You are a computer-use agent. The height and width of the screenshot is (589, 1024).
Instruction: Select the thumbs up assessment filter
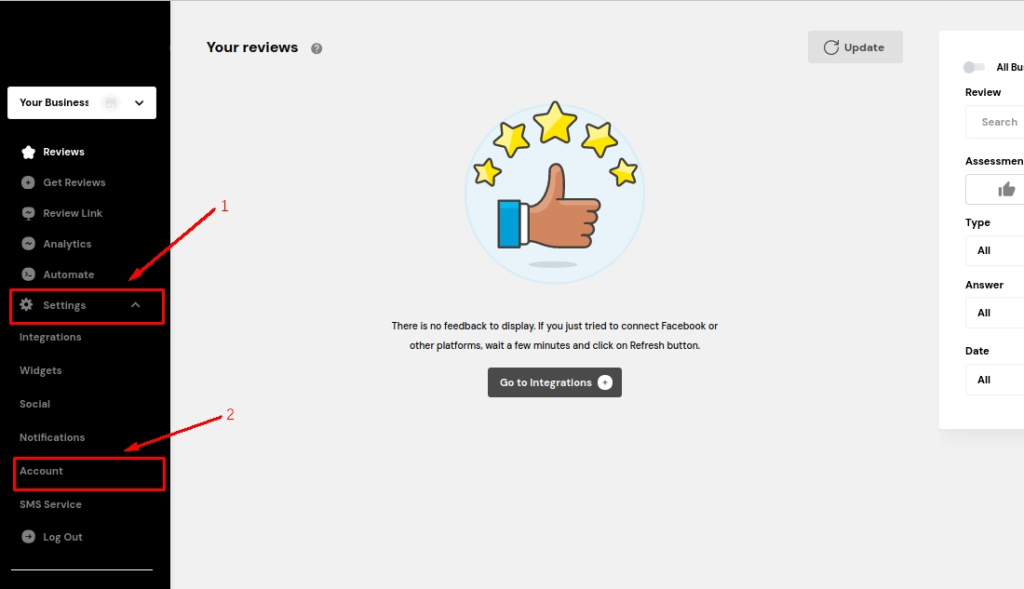[x=1004, y=189]
